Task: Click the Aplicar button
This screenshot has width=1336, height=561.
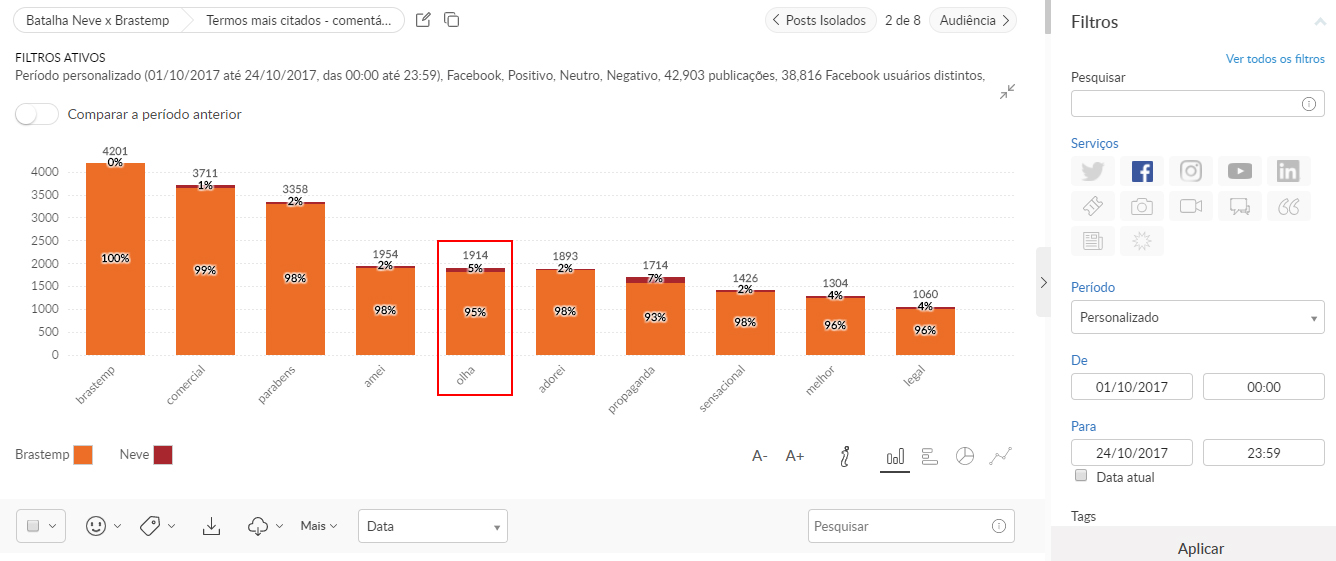Action: [1200, 548]
